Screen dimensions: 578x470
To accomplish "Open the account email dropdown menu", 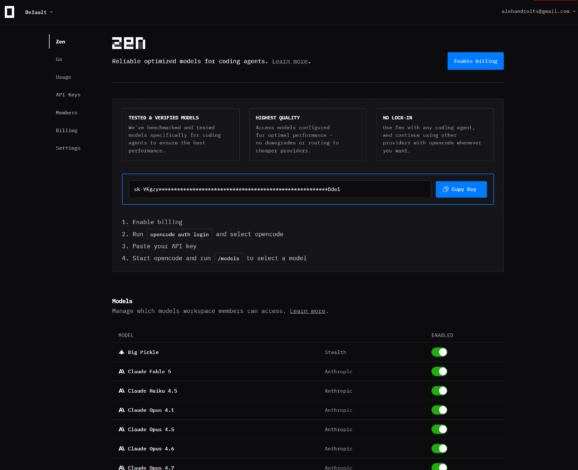I will click(x=538, y=11).
